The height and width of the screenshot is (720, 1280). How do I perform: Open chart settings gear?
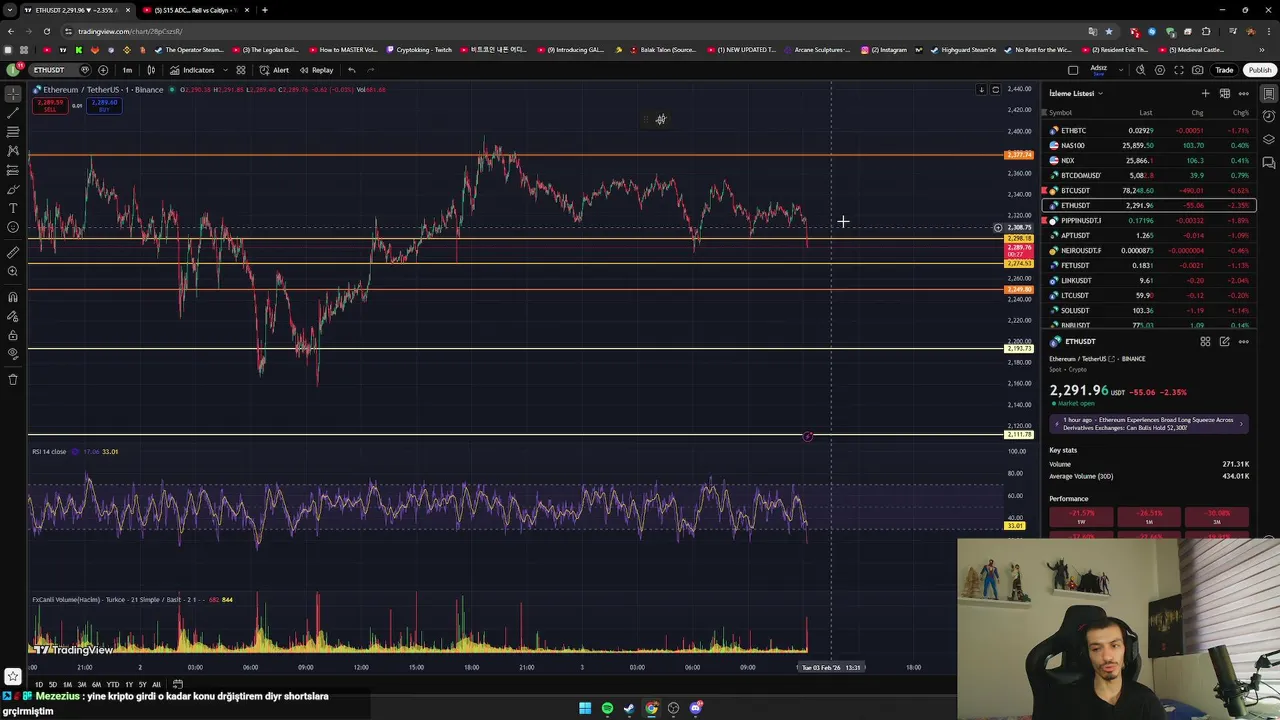click(x=1160, y=70)
